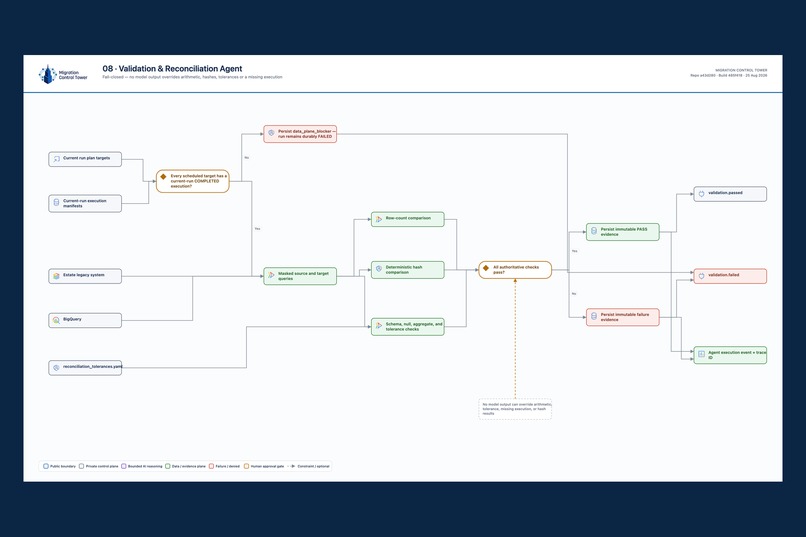This screenshot has height=537, width=806.
Task: Click the validation.passed node icon
Action: pos(701,194)
